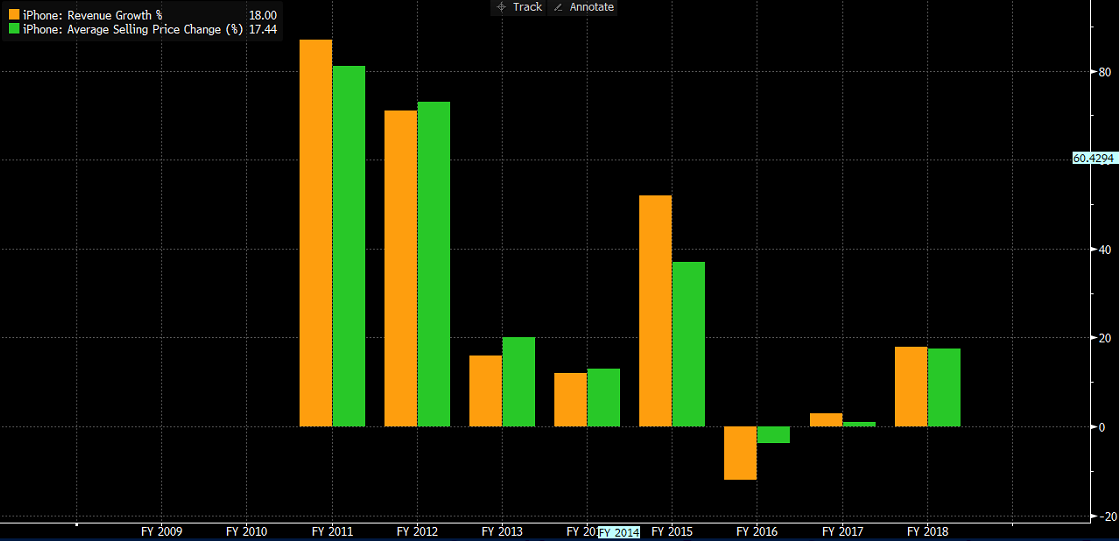Click the Track button label
The image size is (1120, 541).
pyautogui.click(x=528, y=7)
